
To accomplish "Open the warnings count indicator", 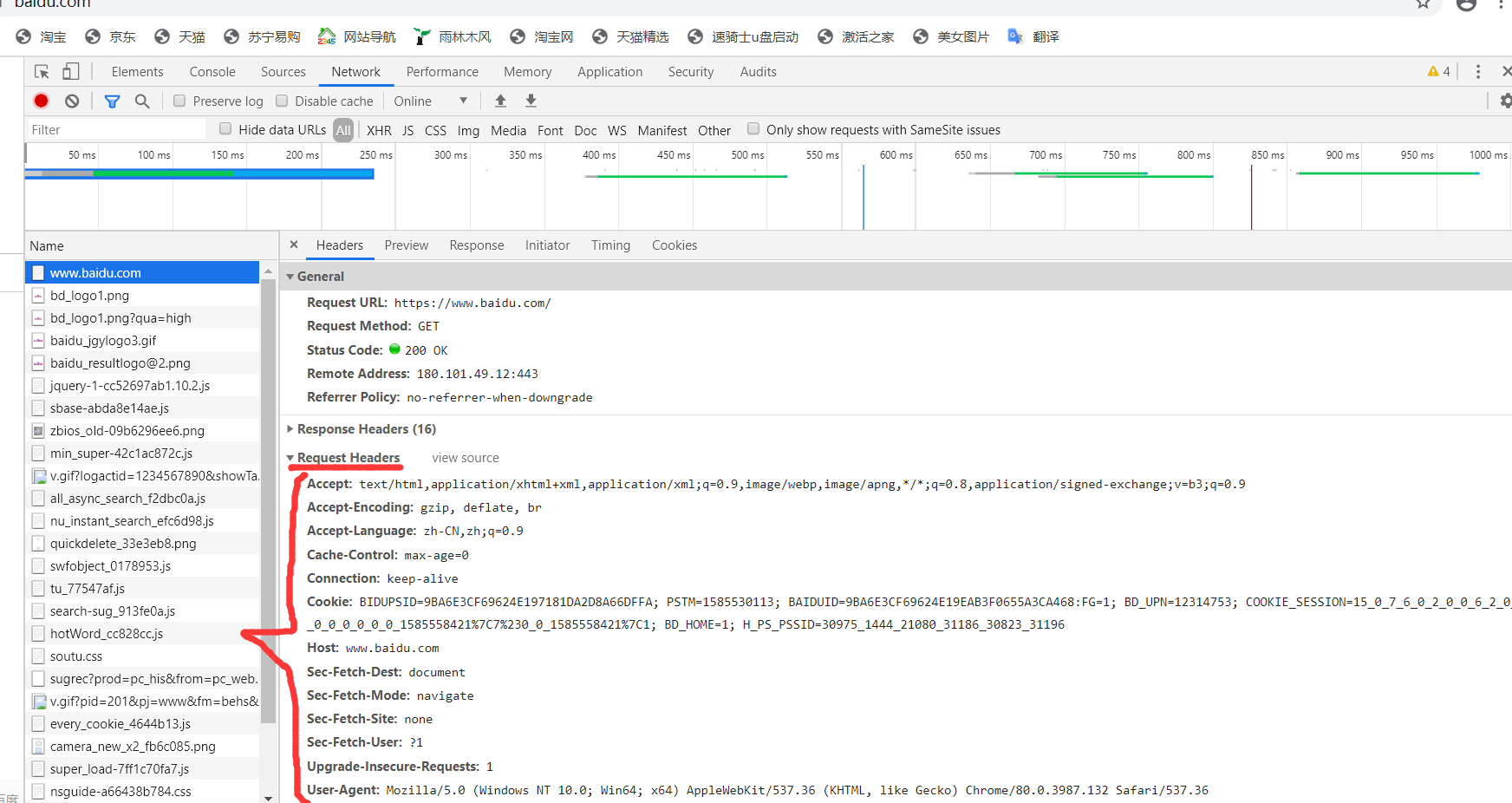I will 1438,71.
